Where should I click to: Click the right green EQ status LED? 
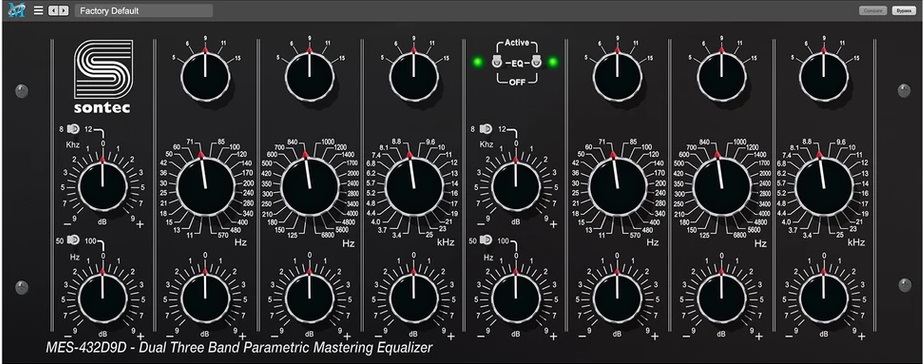553,62
